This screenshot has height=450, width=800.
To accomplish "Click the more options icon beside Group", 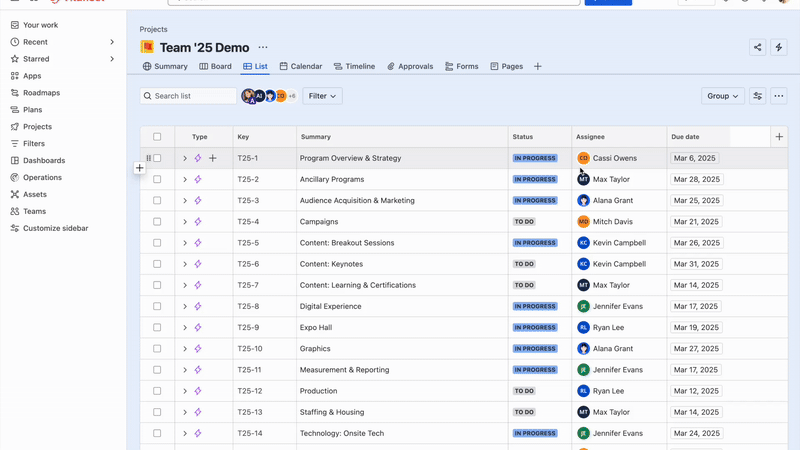I will [x=779, y=96].
